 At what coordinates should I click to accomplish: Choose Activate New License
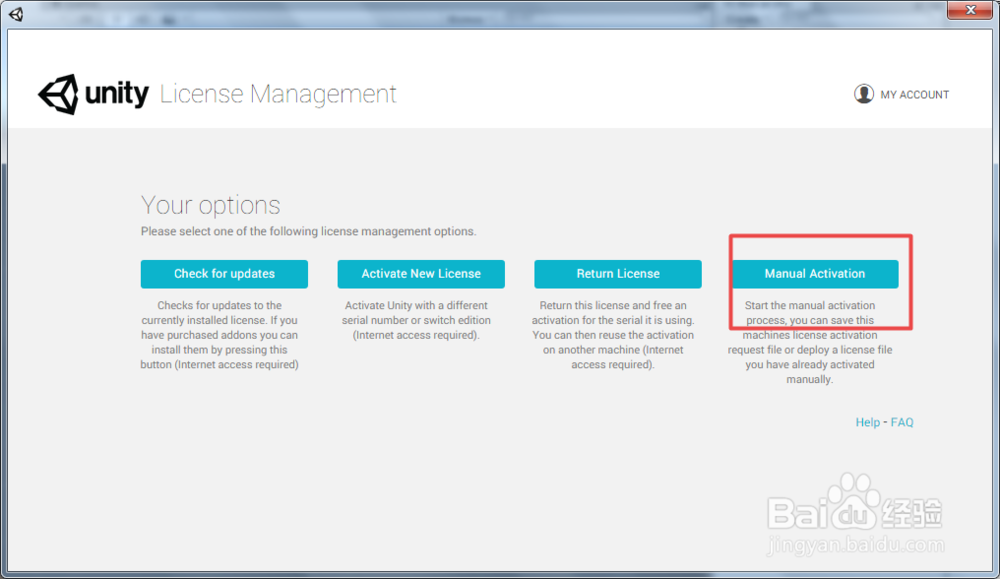(x=421, y=274)
